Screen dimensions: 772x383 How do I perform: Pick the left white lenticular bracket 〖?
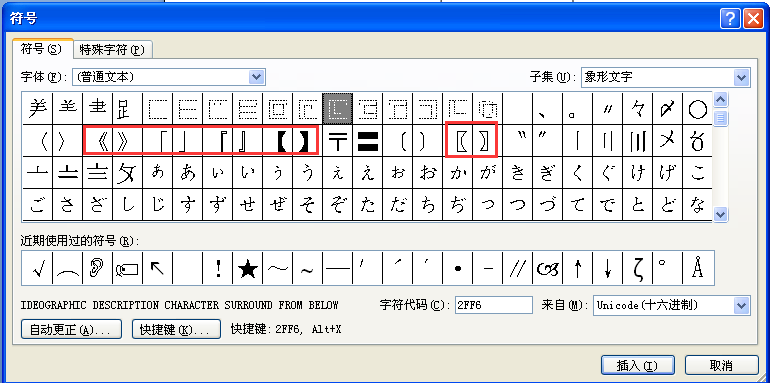(x=458, y=140)
